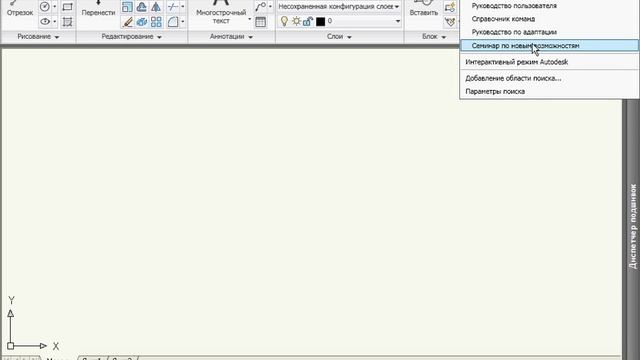This screenshot has width=640, height=360.
Task: Open the Fillet tool dropdown arrow
Action: click(x=182, y=21)
